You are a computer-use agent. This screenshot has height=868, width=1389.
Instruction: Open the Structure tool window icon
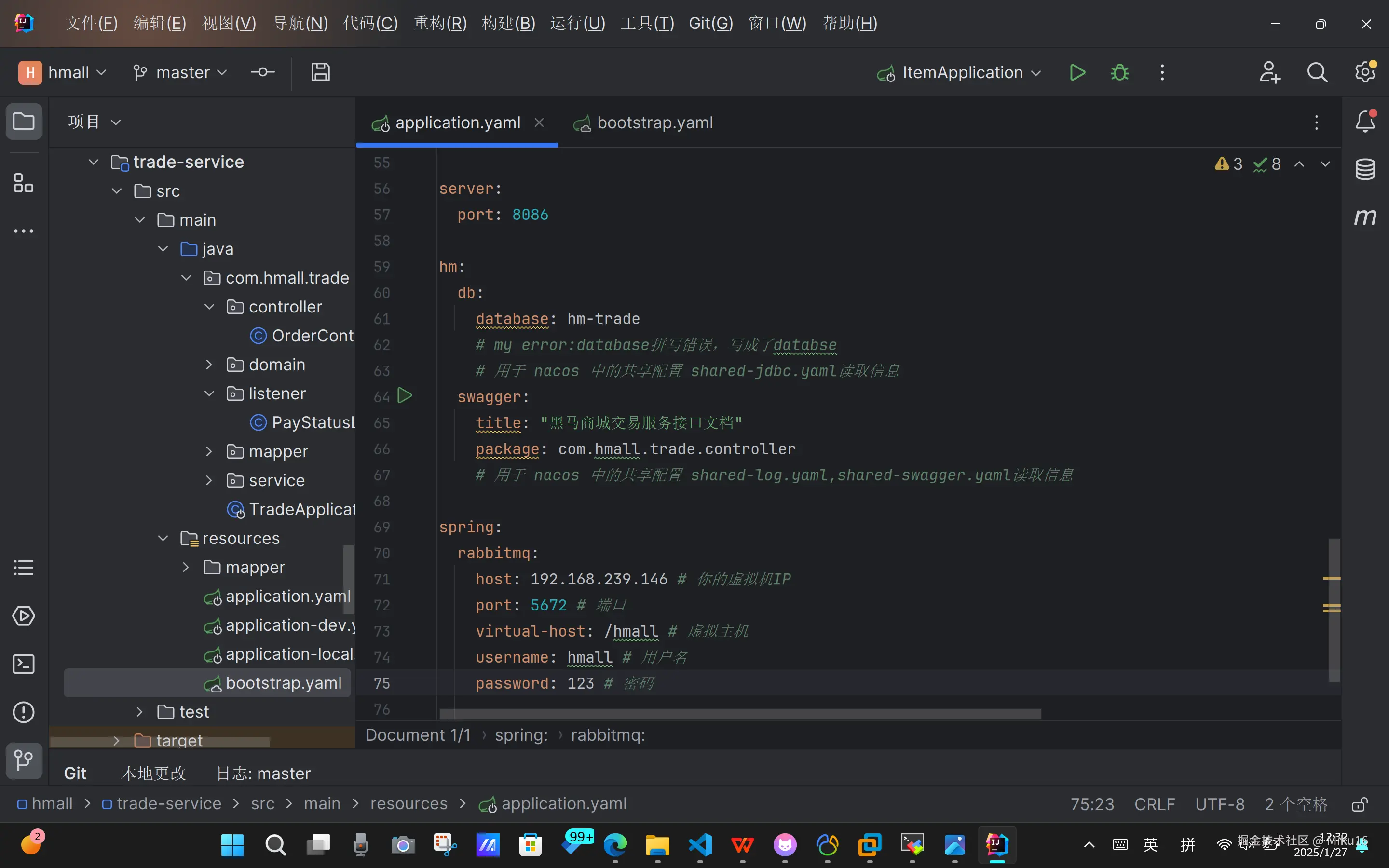click(x=24, y=184)
